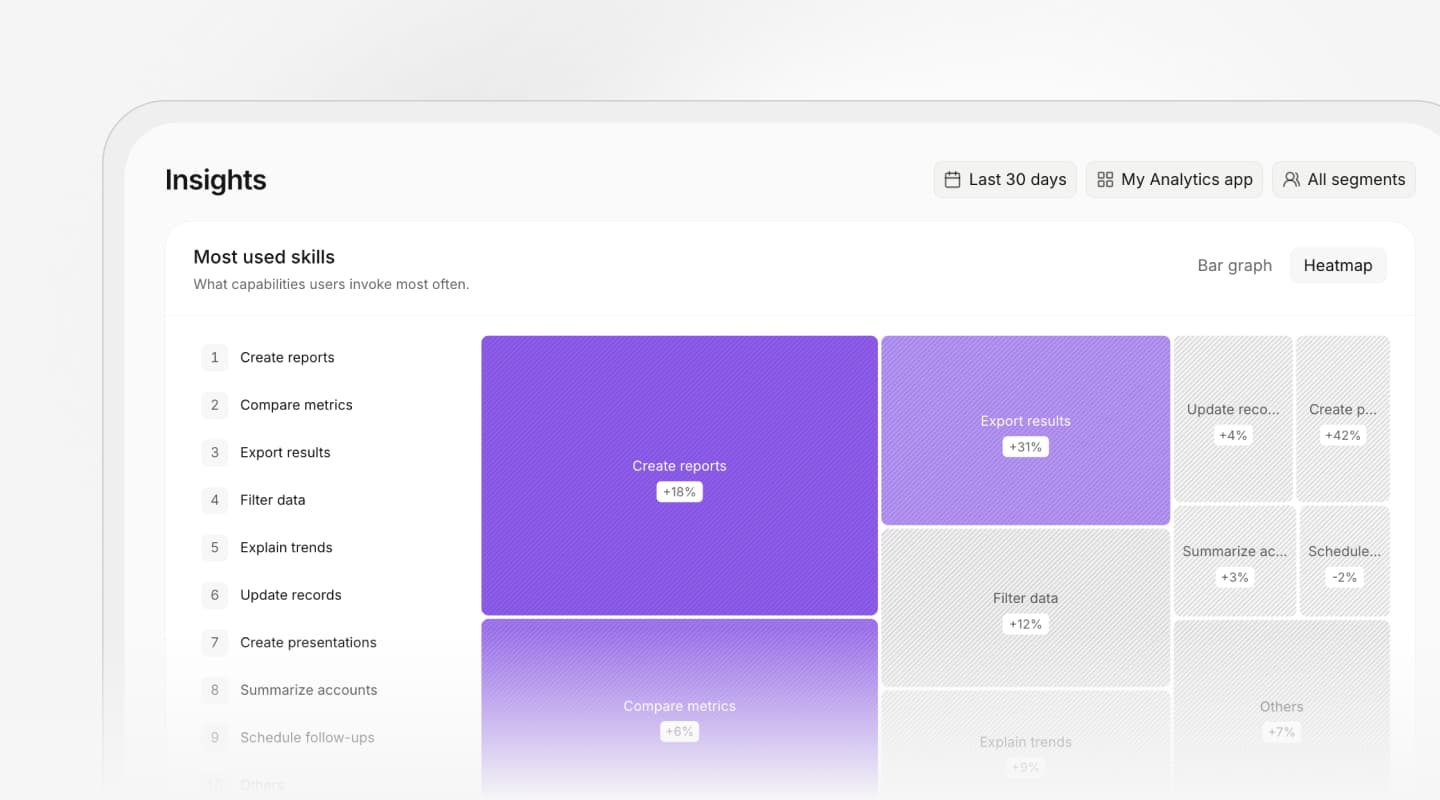1440x800 pixels.
Task: Click rank number 2 badge
Action: click(214, 405)
